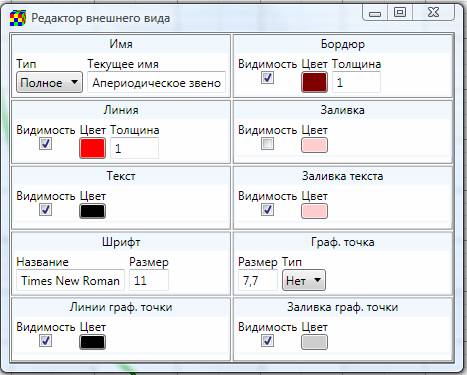Open the Граф. точка Тип dropdown showing Нет
Image resolution: width=467 pixels, height=375 pixels.
(304, 280)
